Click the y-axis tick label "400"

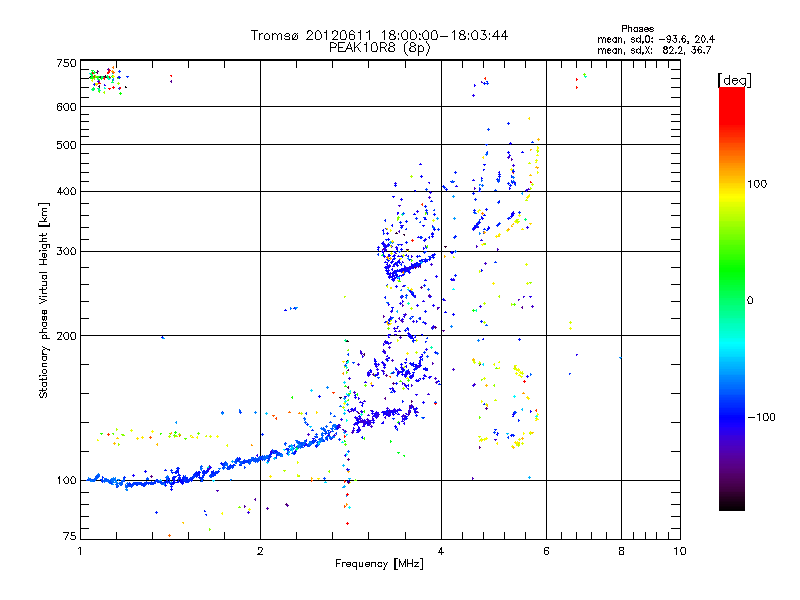[x=66, y=191]
